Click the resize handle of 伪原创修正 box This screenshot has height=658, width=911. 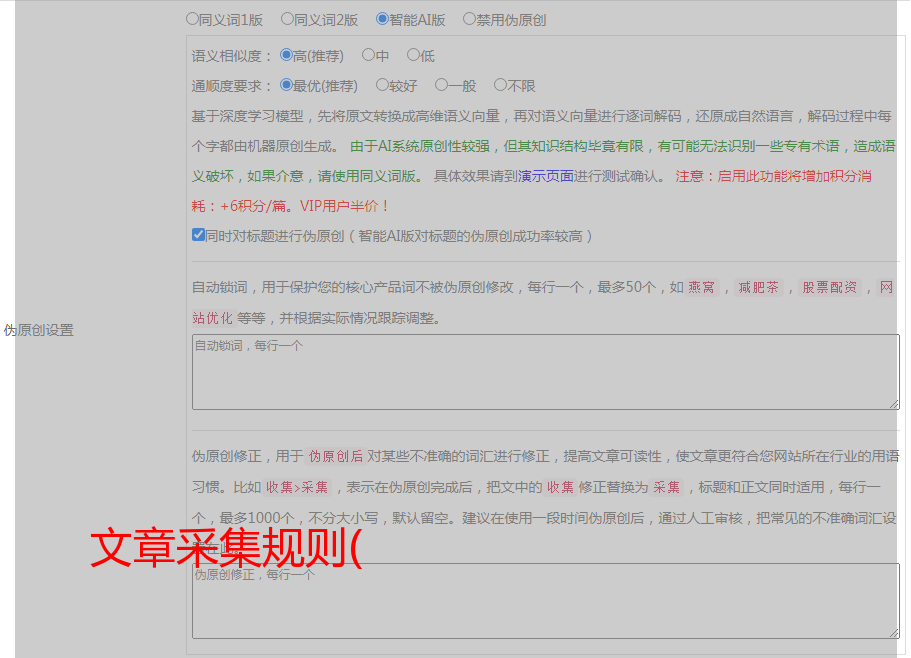[x=894, y=633]
